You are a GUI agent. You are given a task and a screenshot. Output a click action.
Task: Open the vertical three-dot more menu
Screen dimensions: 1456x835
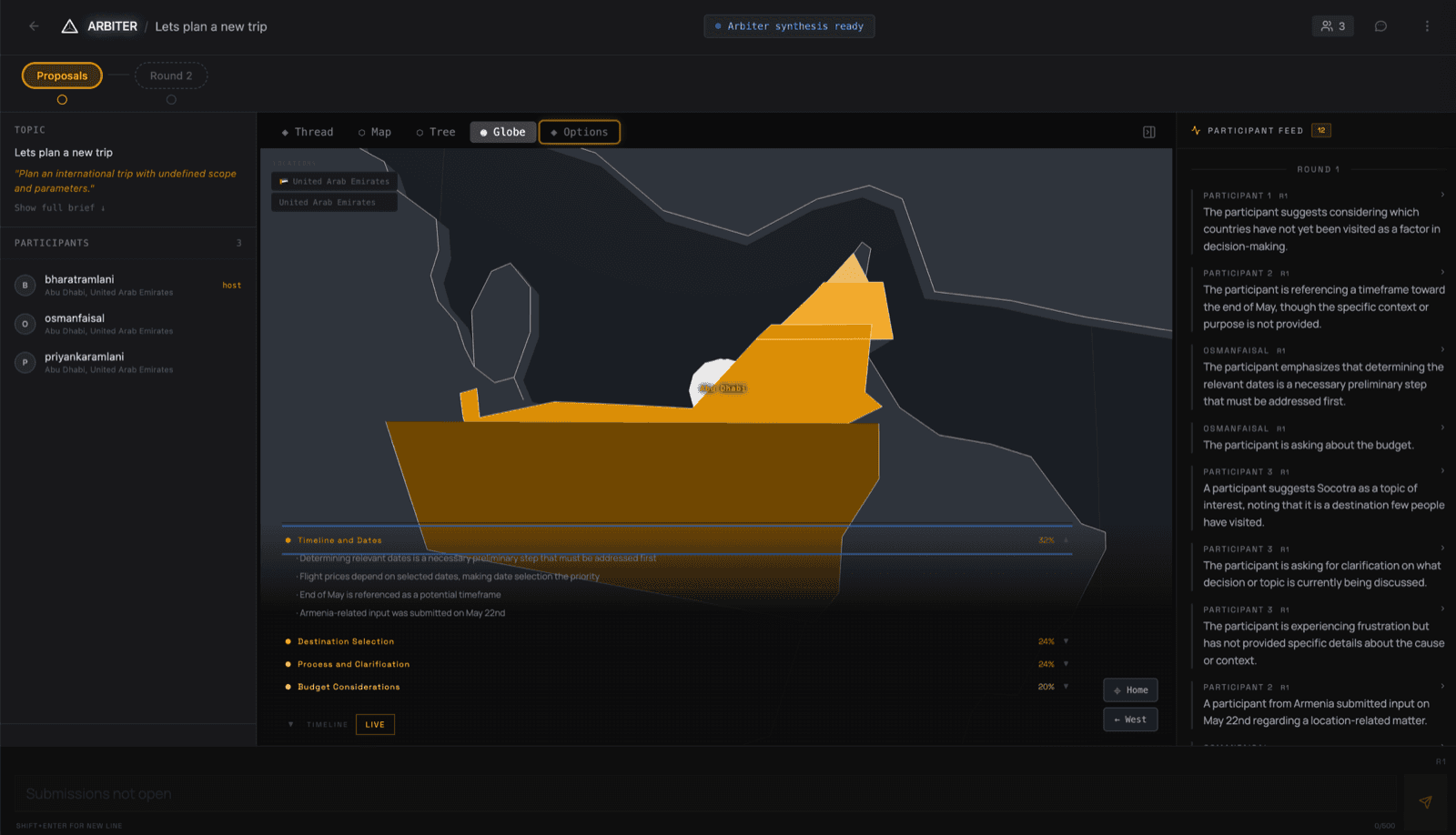coord(1427,26)
